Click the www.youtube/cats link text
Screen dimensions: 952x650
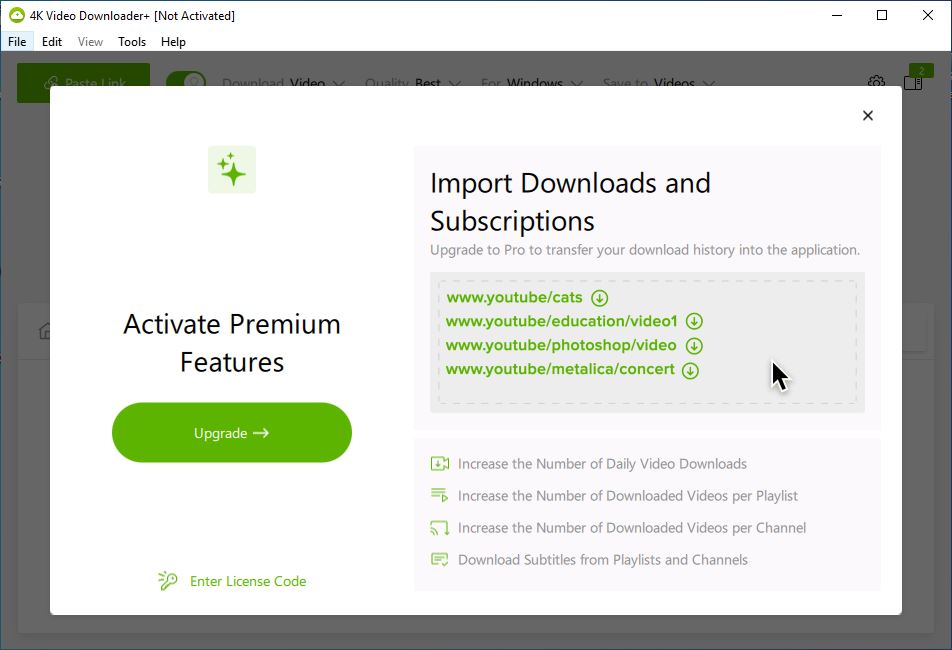click(514, 297)
